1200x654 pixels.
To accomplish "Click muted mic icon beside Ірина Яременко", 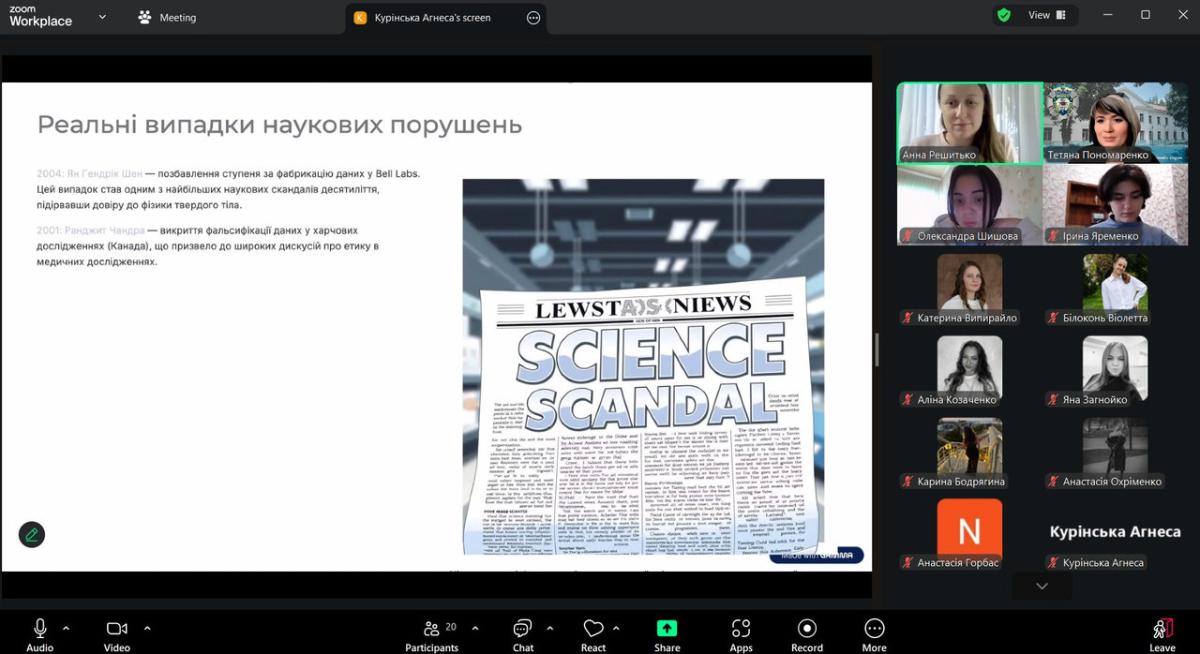I will [x=1054, y=236].
